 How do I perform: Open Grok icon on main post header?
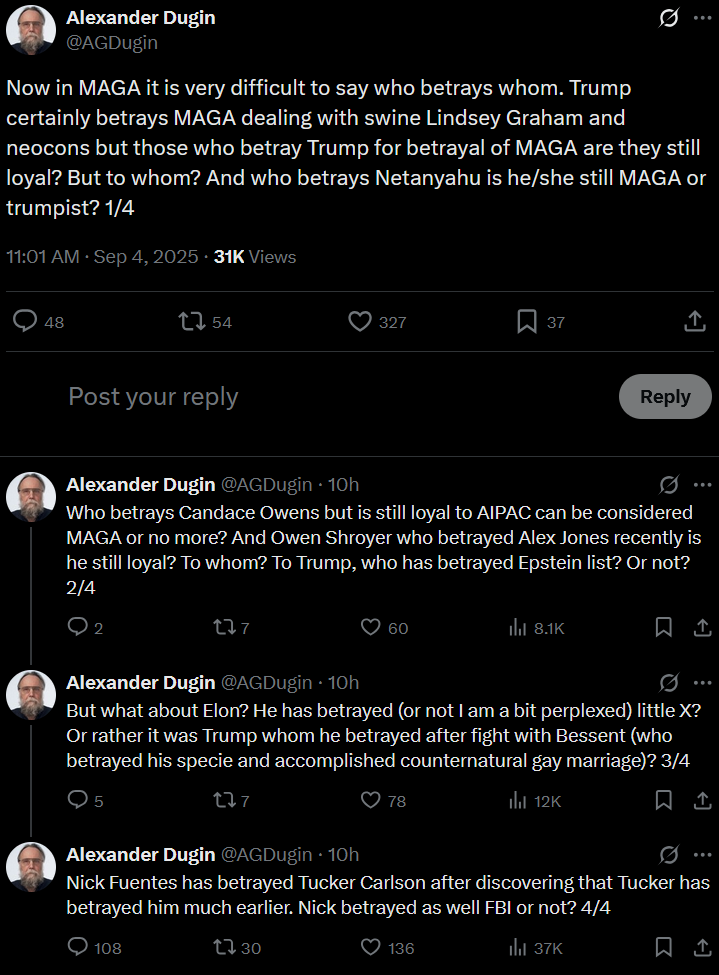pos(668,19)
